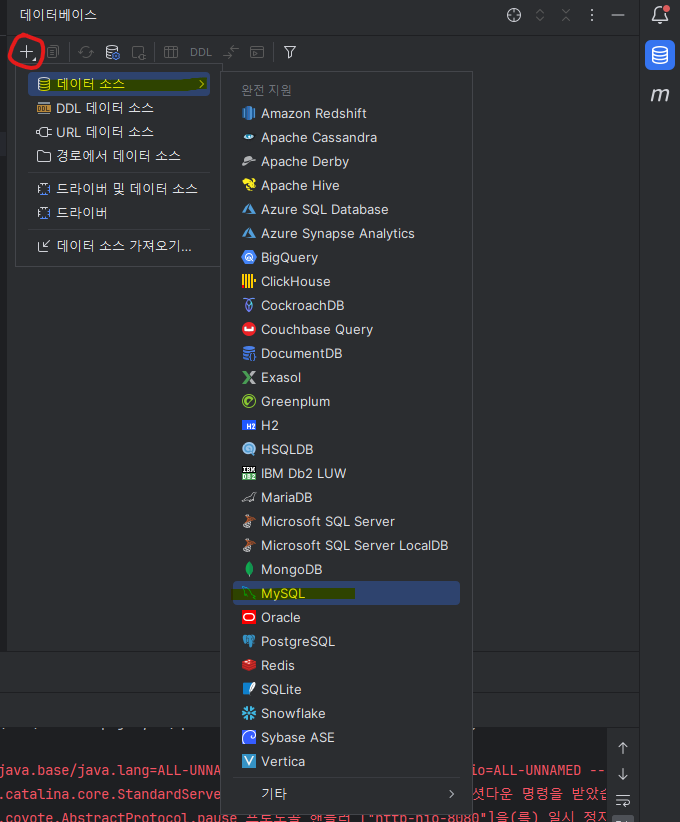Viewport: 680px width, 822px height.
Task: Select 경로에서 데이터 소스 menu item
Action: click(119, 156)
